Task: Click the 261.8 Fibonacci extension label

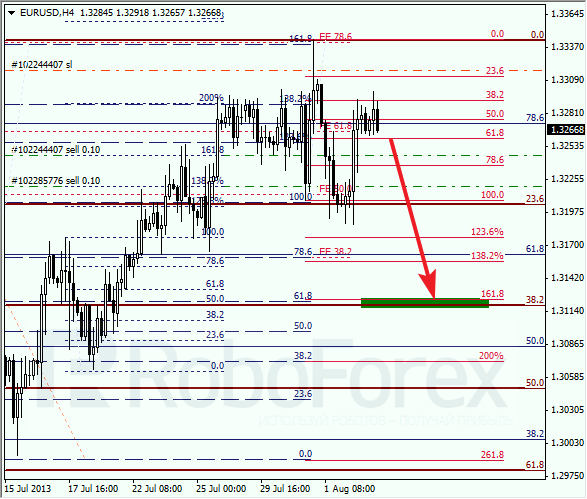Action: 492,454
